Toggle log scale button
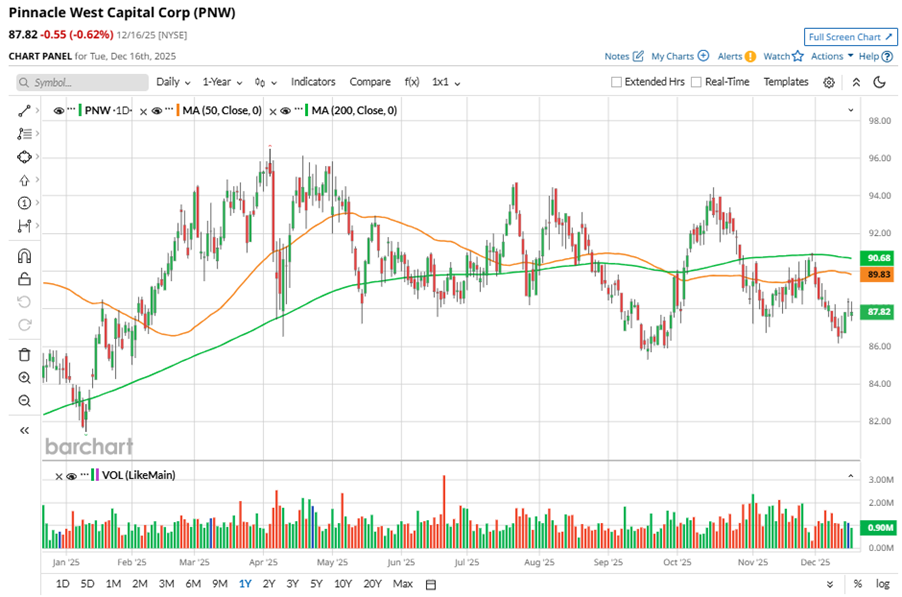902x597 pixels. (882, 584)
